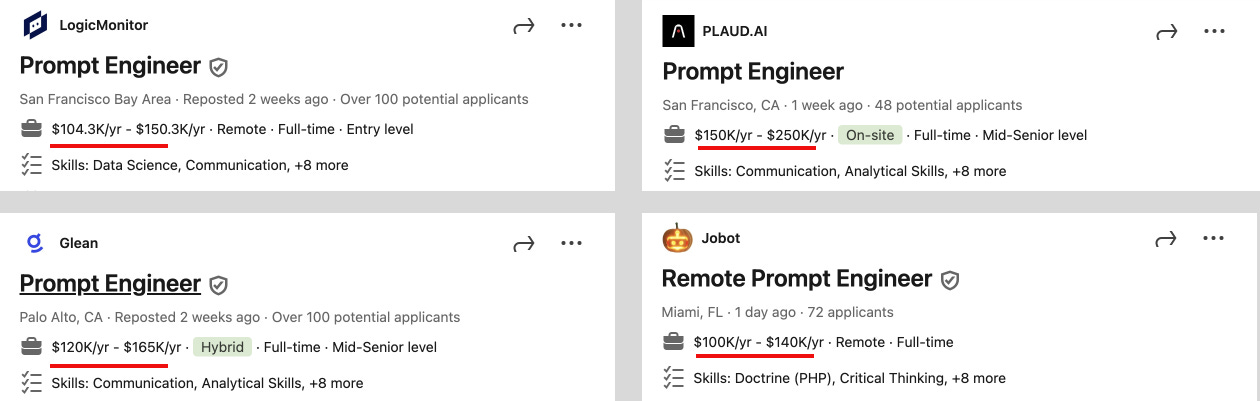Open the LogicMonitor Prompt Engineer title
Screen dimensions: 1260x401
tap(110, 66)
